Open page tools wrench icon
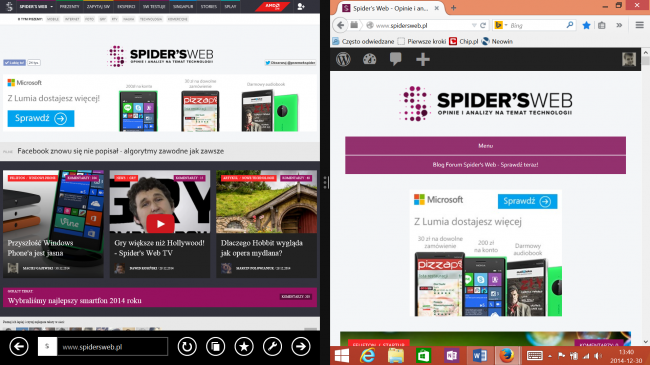 [x=272, y=346]
